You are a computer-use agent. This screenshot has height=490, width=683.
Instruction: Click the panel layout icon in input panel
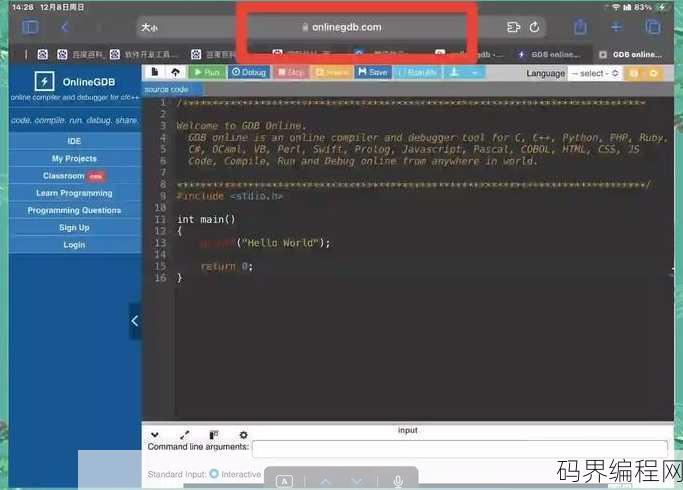[214, 435]
